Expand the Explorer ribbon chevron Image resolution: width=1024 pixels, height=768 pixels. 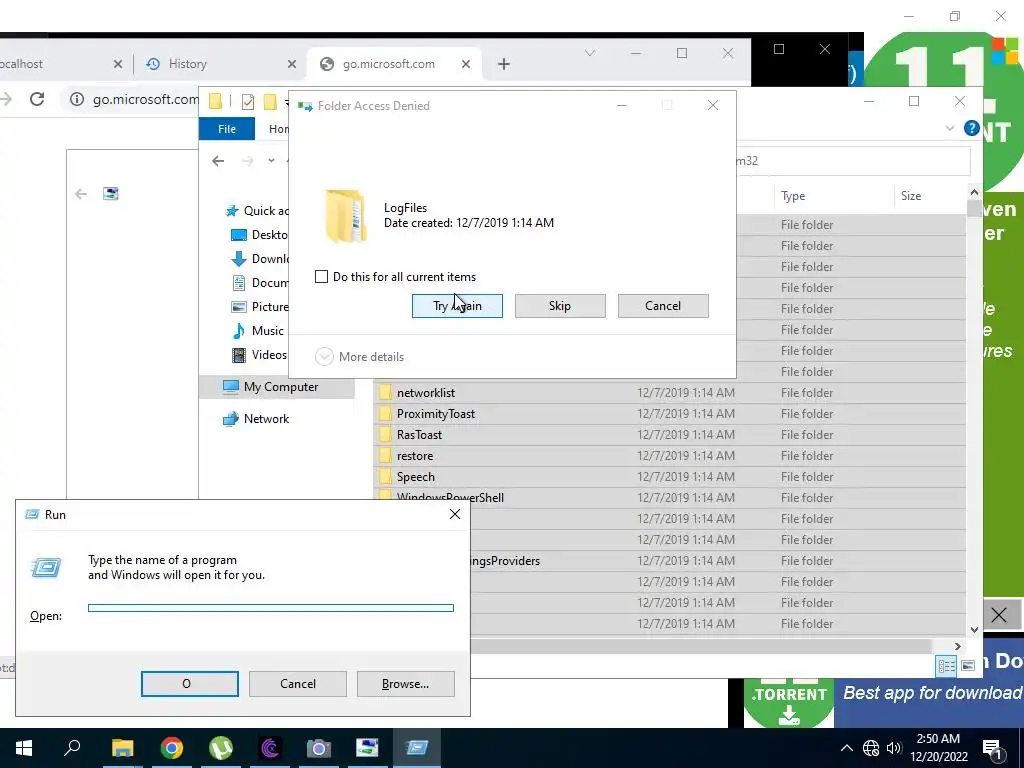pos(950,129)
